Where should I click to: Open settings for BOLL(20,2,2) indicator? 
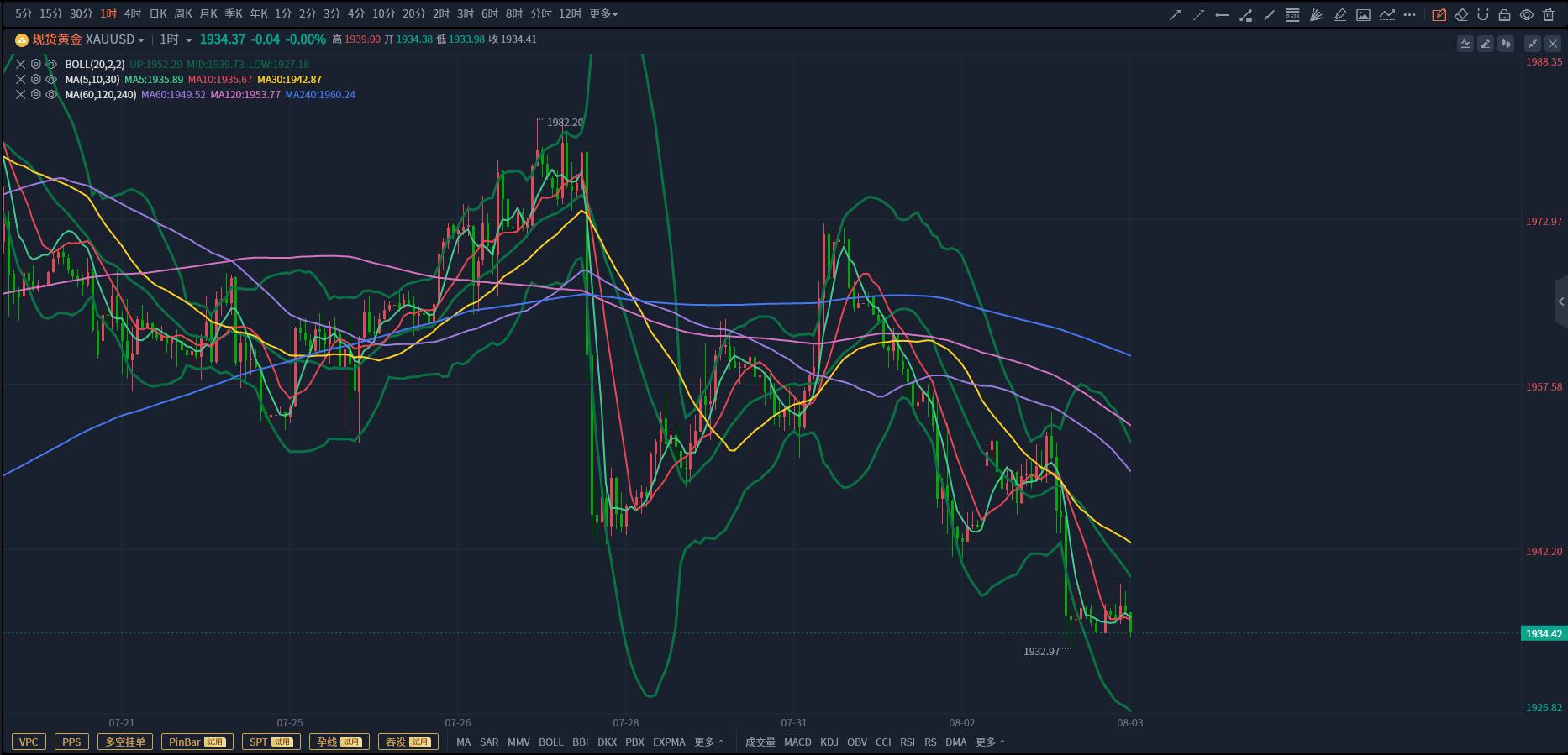click(36, 64)
